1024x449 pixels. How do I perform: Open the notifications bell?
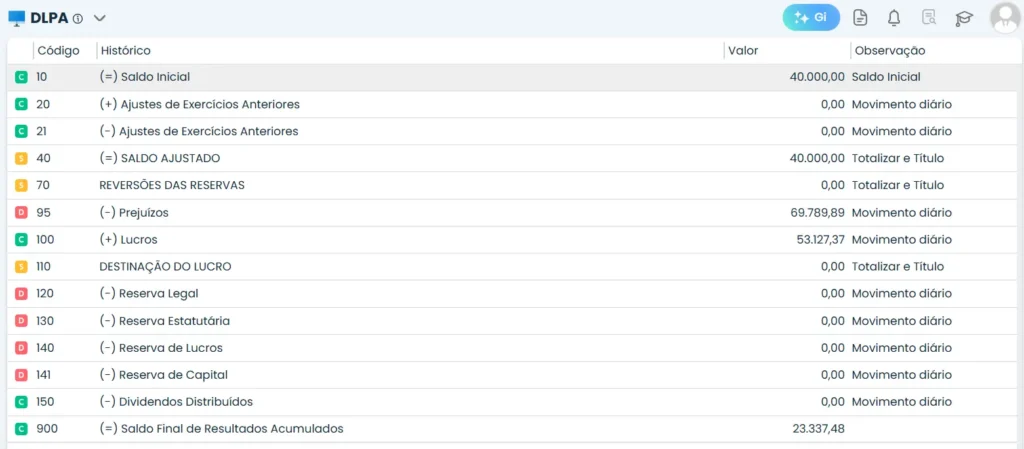[x=894, y=18]
